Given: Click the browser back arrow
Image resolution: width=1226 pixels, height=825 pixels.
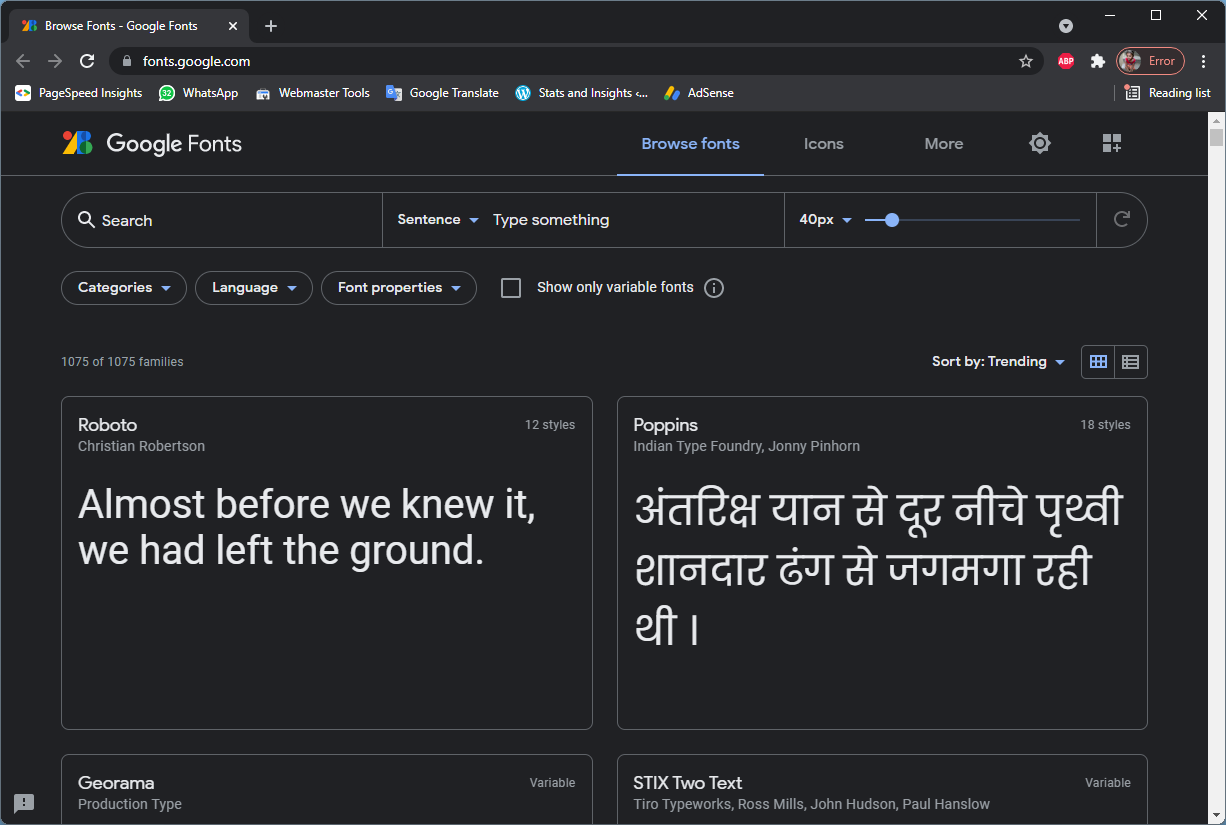Looking at the screenshot, I should pos(23,61).
